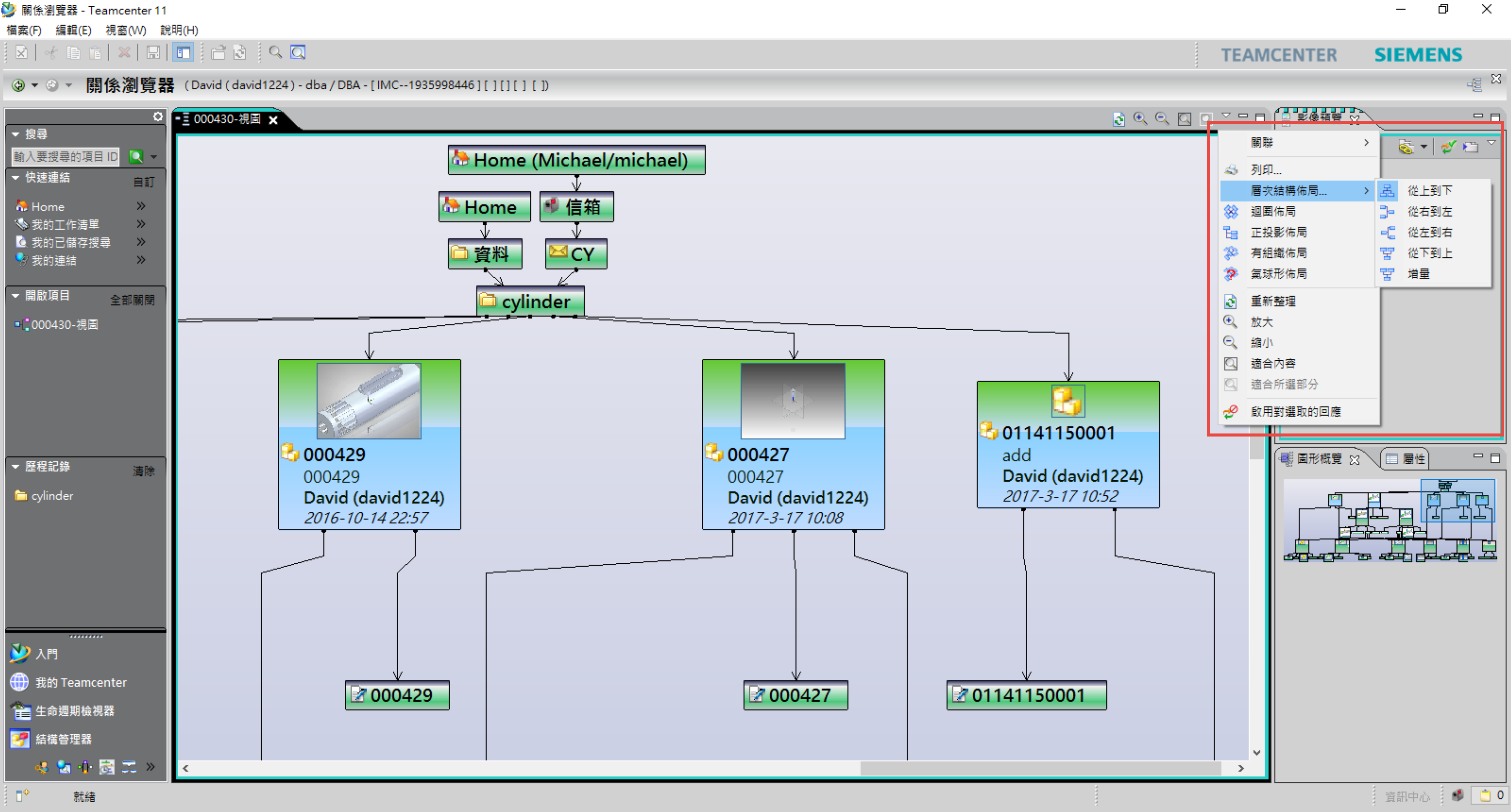Choose 適合內容 fit content menu item
1511x812 pixels.
click(1299, 363)
